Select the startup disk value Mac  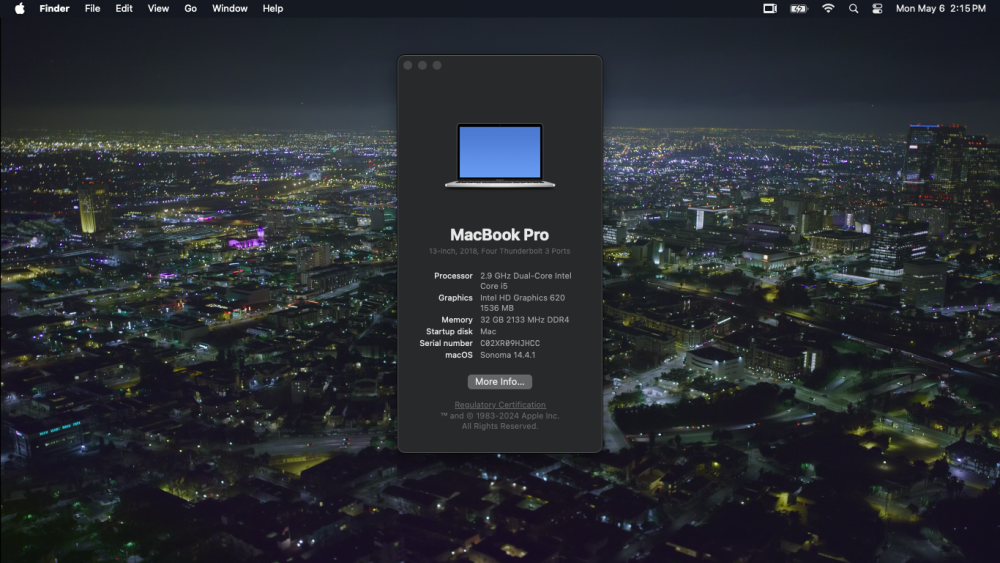tap(488, 332)
